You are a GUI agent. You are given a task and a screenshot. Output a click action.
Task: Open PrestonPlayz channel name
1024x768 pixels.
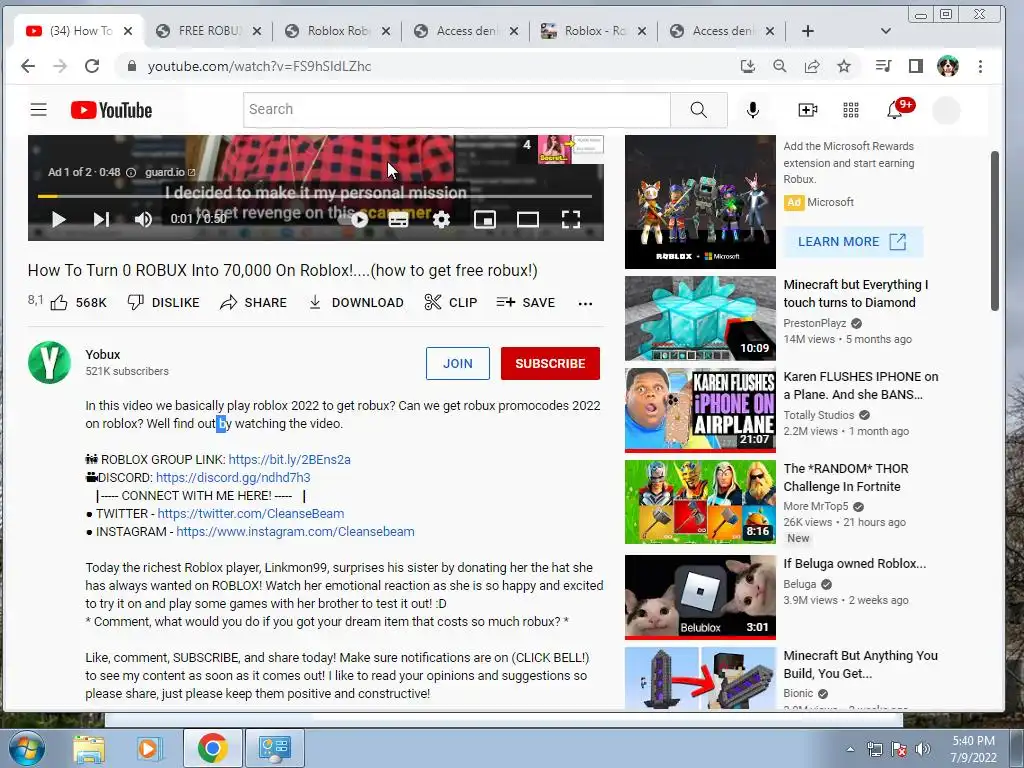click(814, 323)
